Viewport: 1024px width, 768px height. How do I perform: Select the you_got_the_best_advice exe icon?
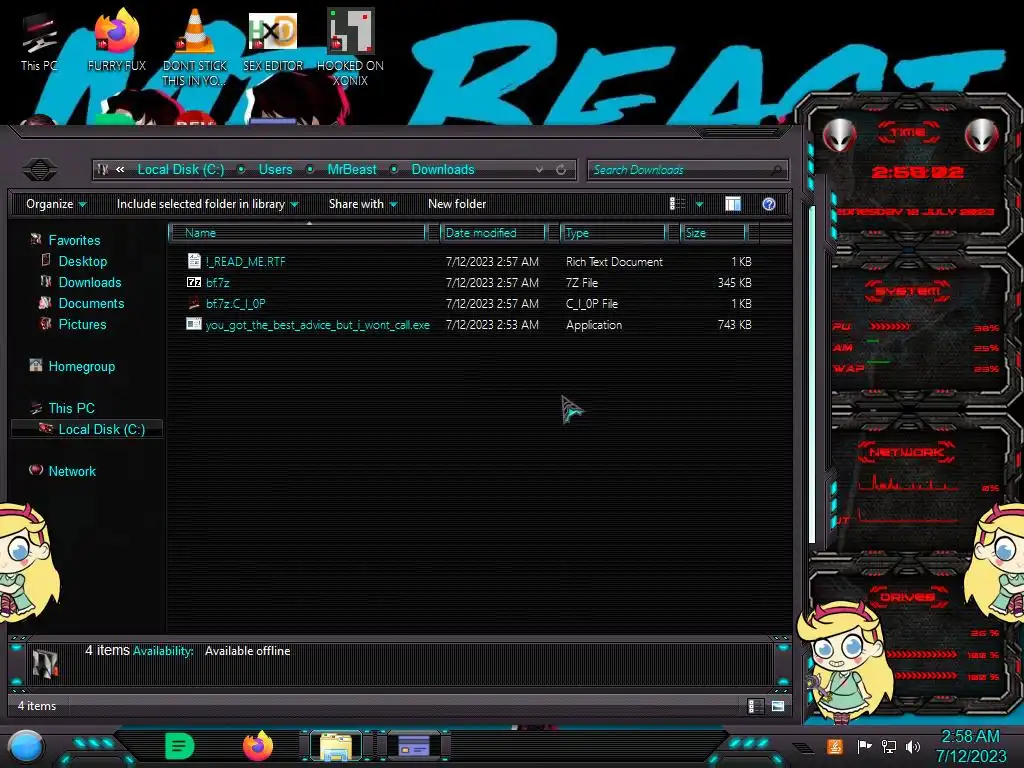click(x=194, y=324)
